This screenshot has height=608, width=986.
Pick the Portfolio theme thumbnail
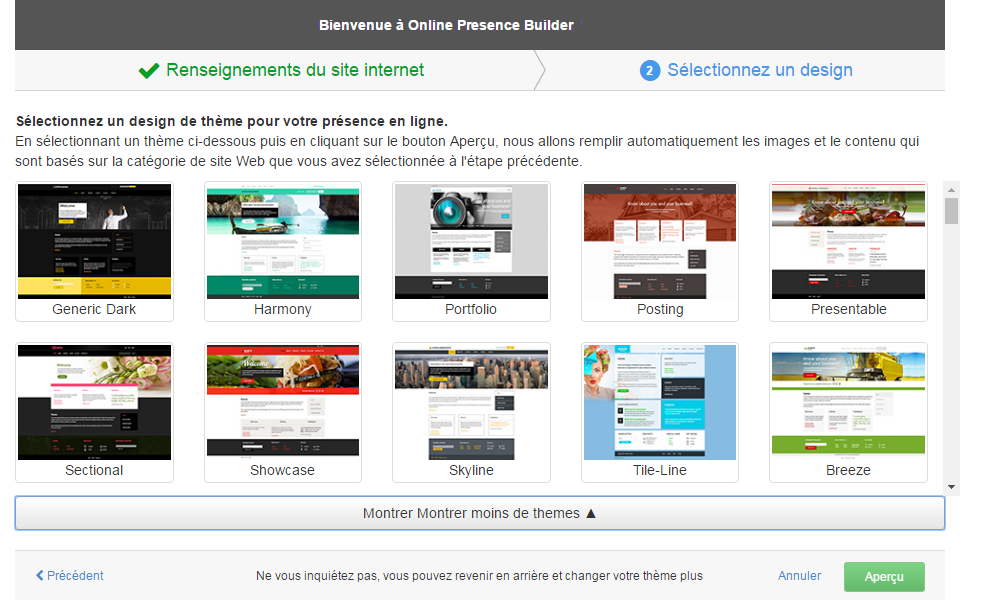(x=471, y=241)
